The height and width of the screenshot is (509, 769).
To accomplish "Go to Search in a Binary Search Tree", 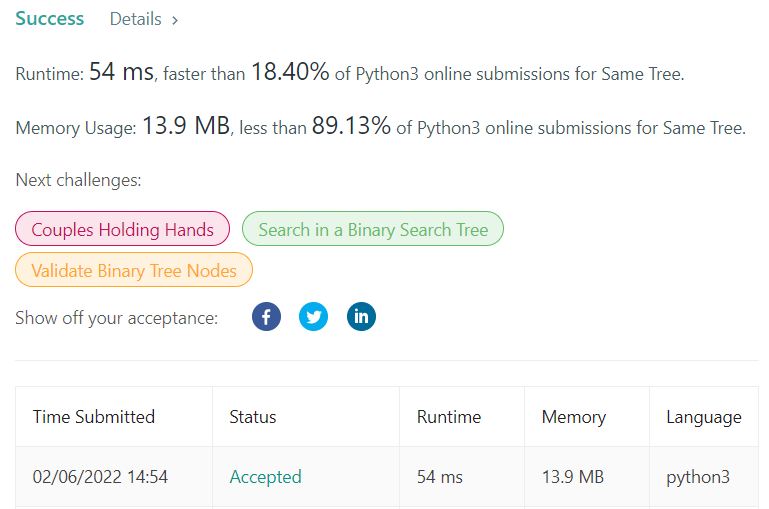I will pos(373,230).
